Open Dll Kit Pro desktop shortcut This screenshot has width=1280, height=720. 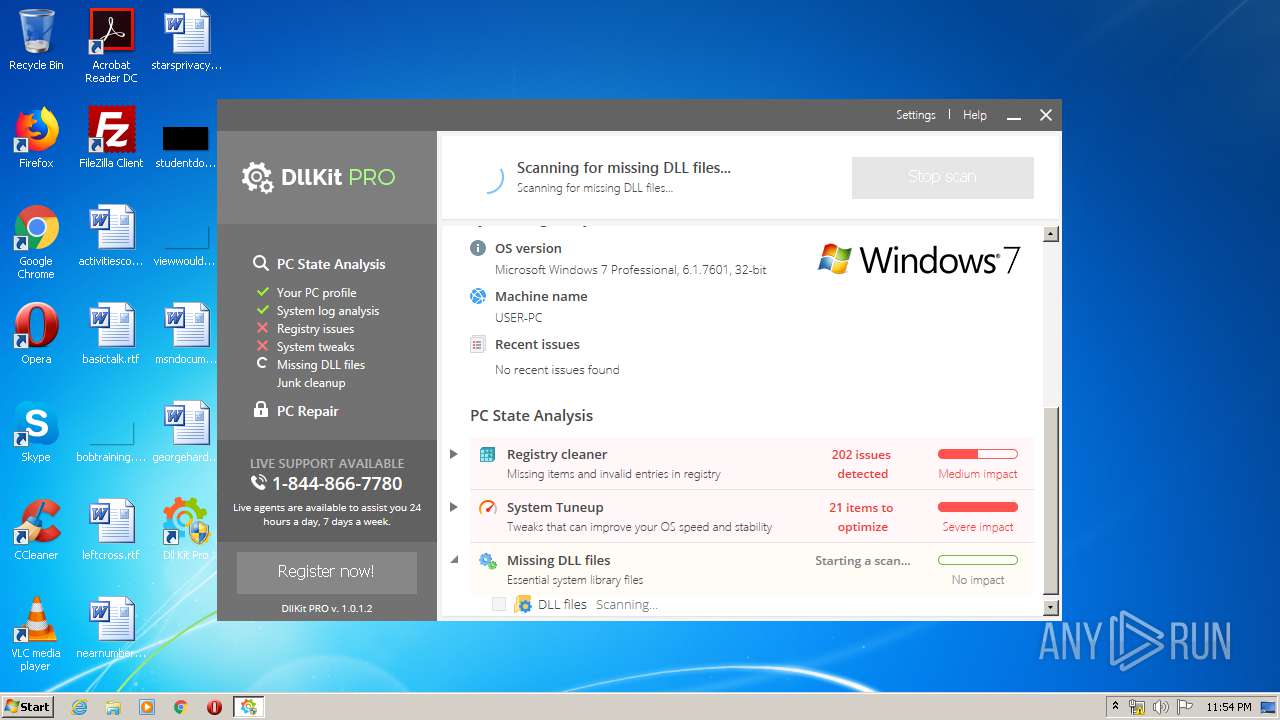tap(185, 530)
